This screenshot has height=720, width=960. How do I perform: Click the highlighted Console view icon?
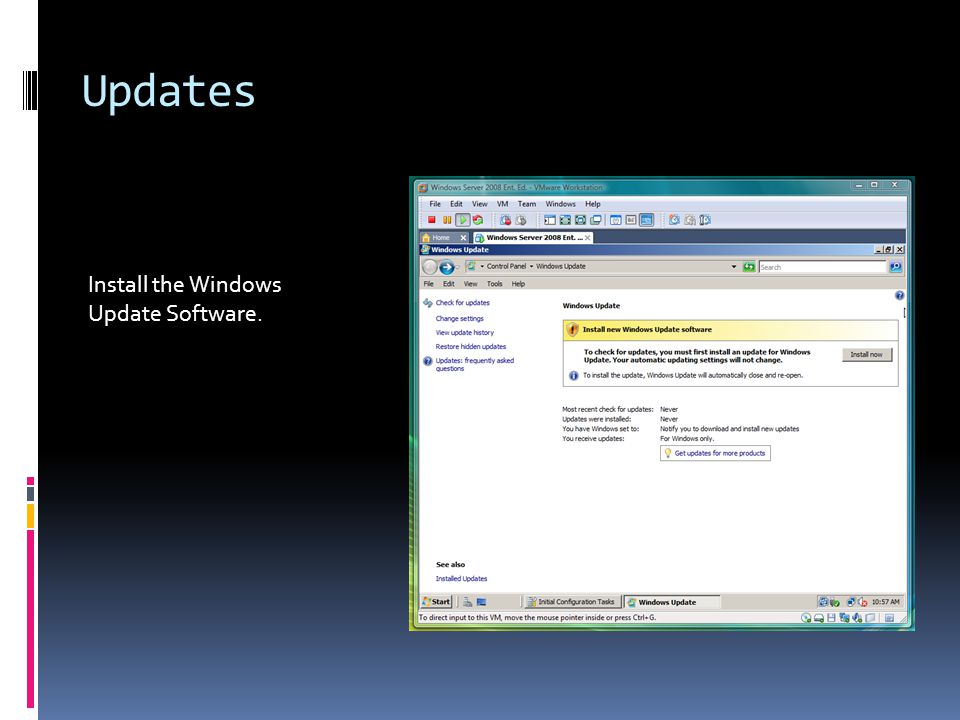(647, 220)
